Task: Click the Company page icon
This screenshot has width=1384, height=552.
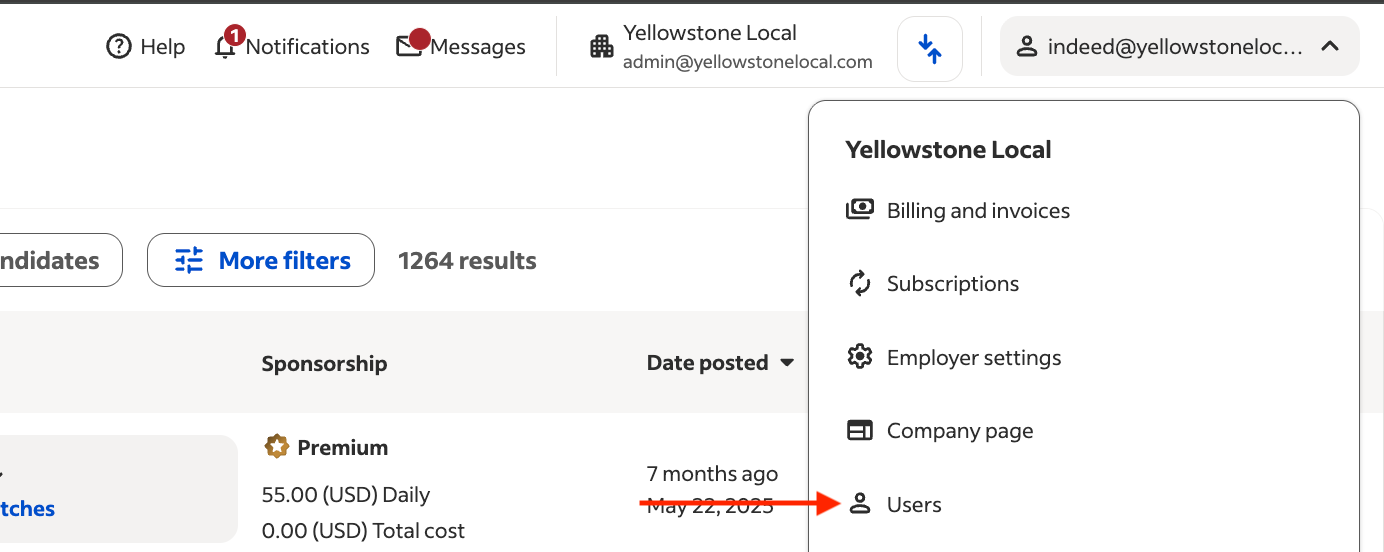Action: pos(860,431)
